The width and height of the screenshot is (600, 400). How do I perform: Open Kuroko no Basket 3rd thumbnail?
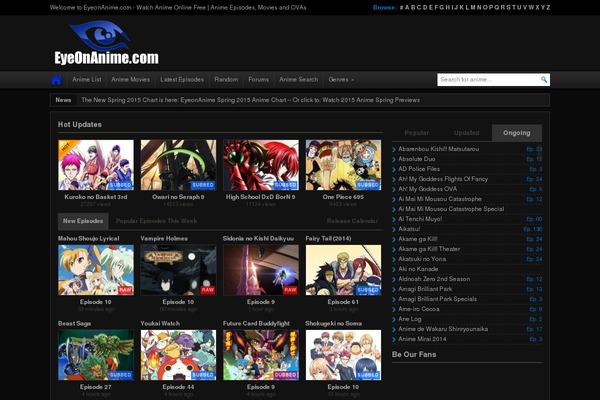tap(96, 165)
